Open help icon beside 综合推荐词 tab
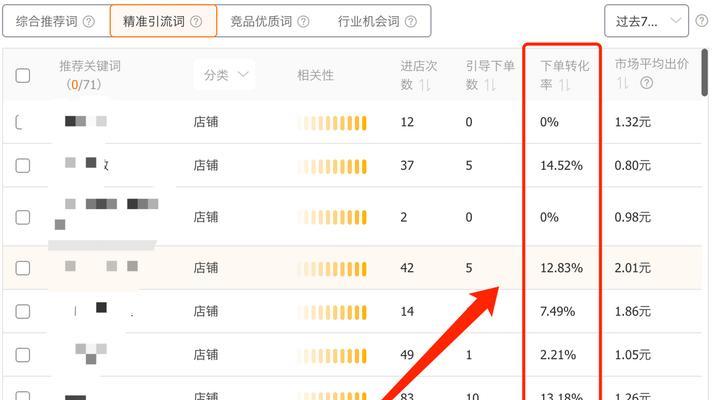Screen dimensions: 715x400 point(89,21)
